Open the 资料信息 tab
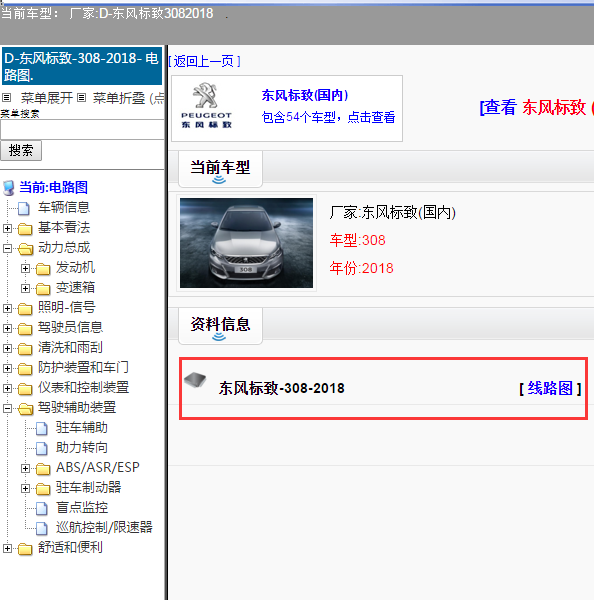The image size is (594, 600). point(220,325)
